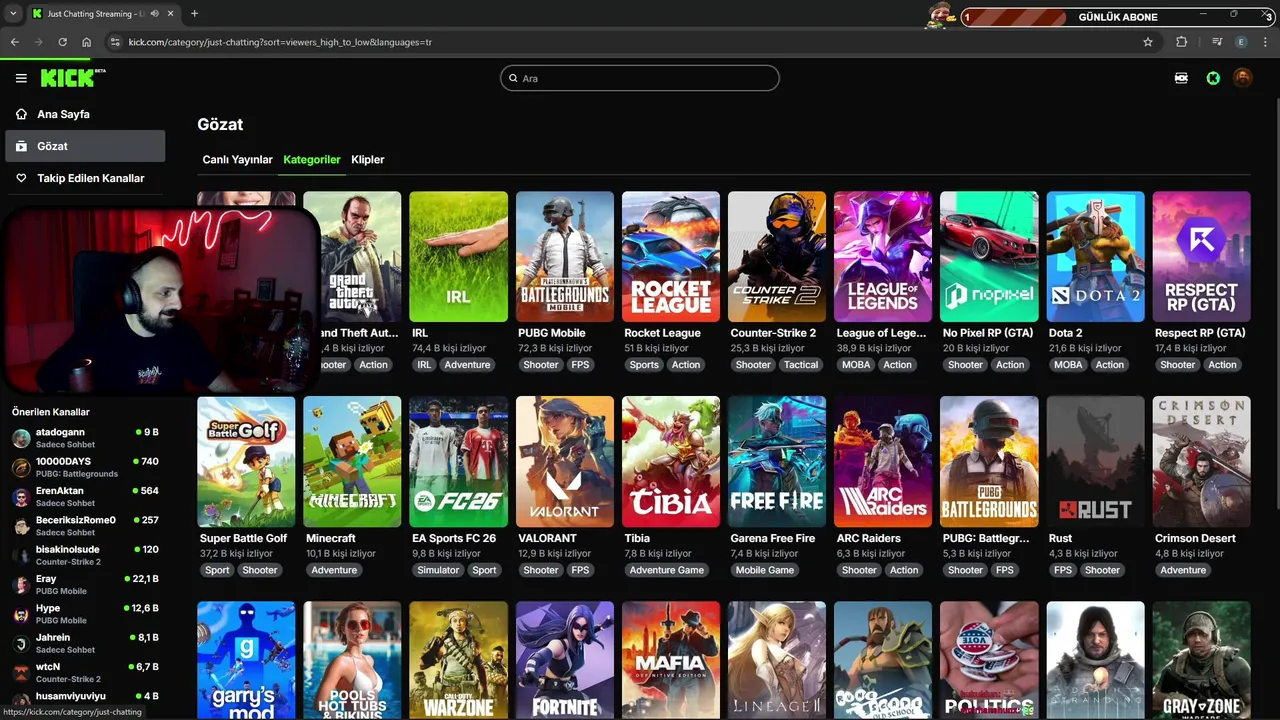Click the Dota 2 title link
Image resolution: width=1280 pixels, height=720 pixels.
[1065, 333]
